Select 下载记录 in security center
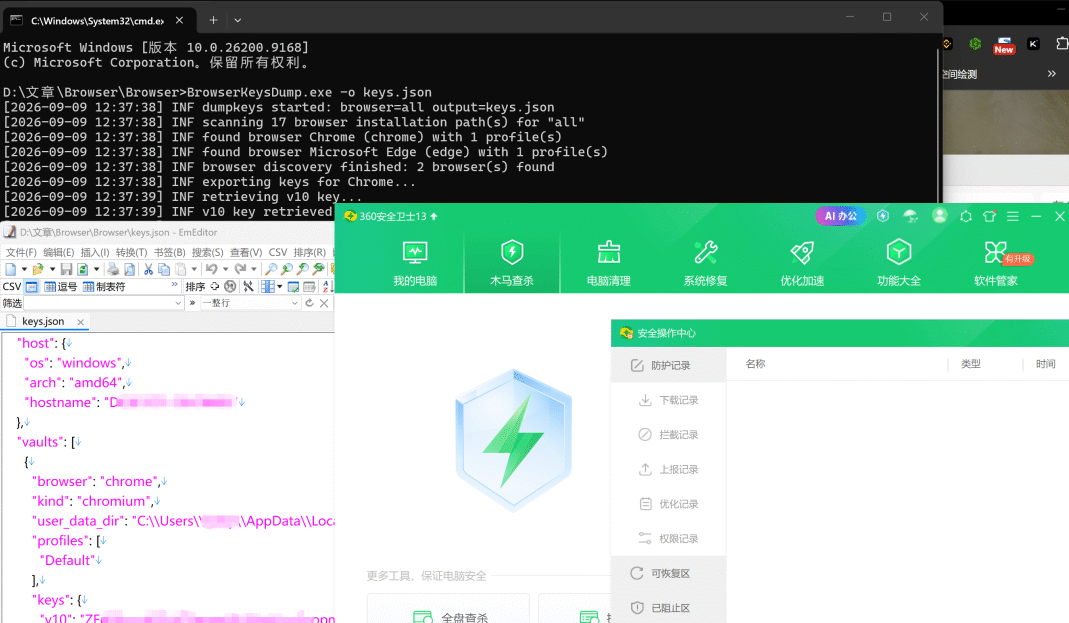The height and width of the screenshot is (623, 1069). [x=668, y=400]
